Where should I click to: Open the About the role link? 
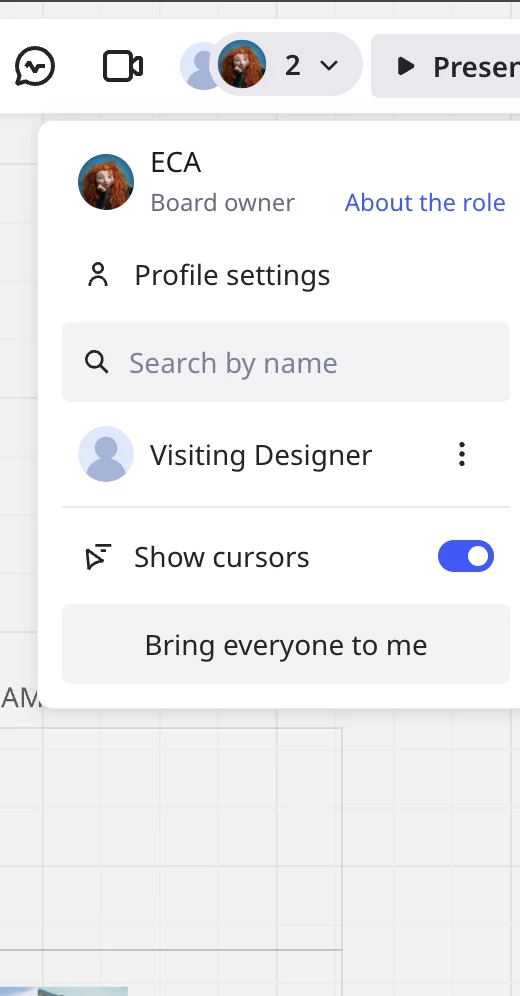click(425, 203)
